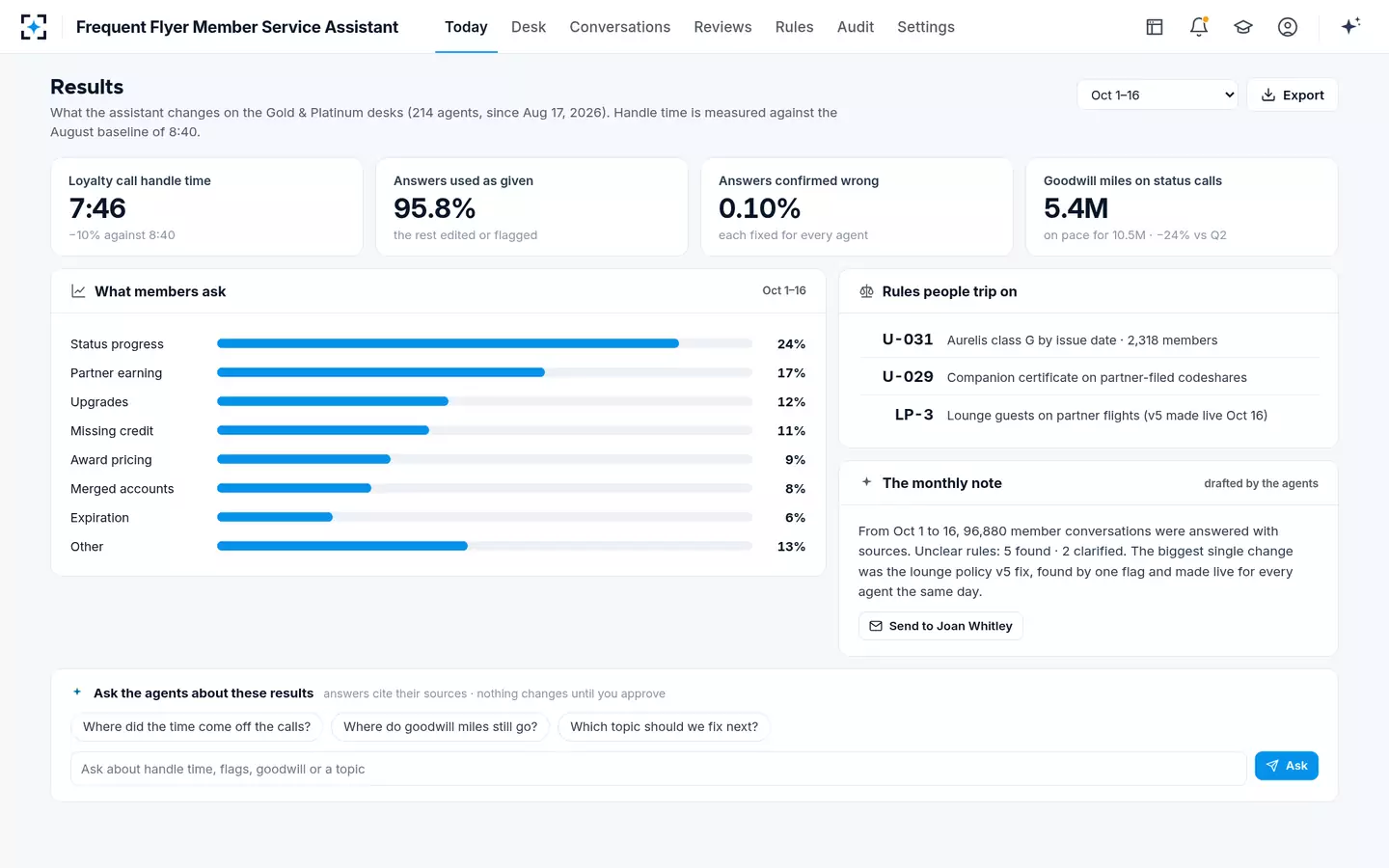Focus the Ask about handle time input
Image resolution: width=1389 pixels, height=868 pixels.
tap(658, 769)
